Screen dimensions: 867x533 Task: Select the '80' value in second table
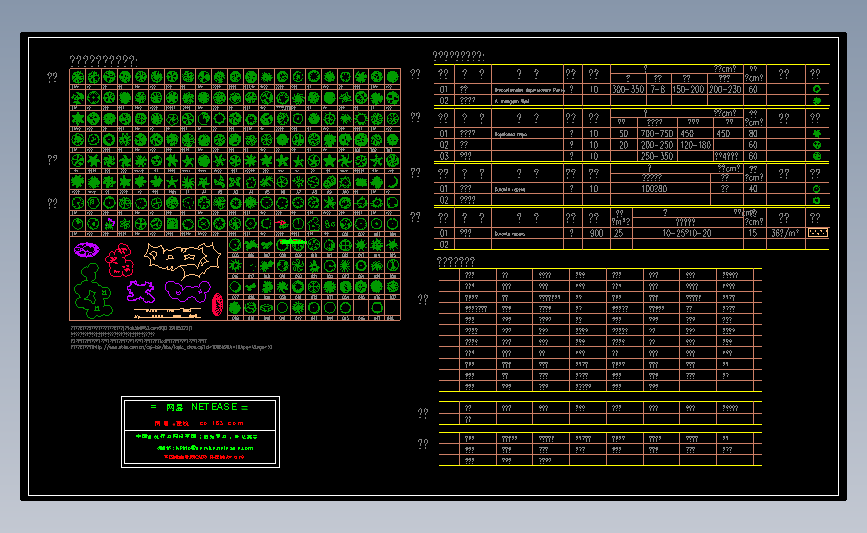(753, 134)
